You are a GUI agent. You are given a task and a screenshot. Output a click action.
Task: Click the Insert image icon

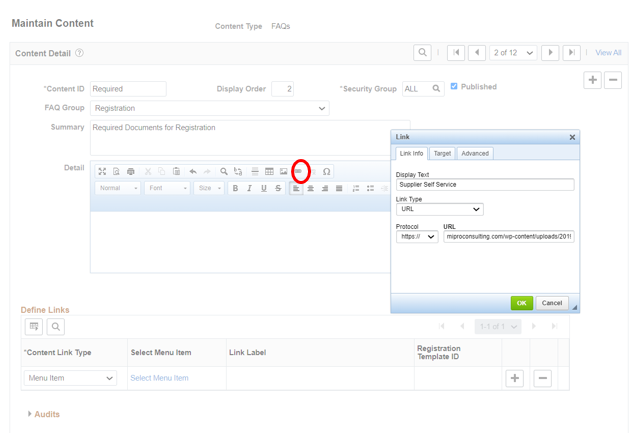point(284,171)
